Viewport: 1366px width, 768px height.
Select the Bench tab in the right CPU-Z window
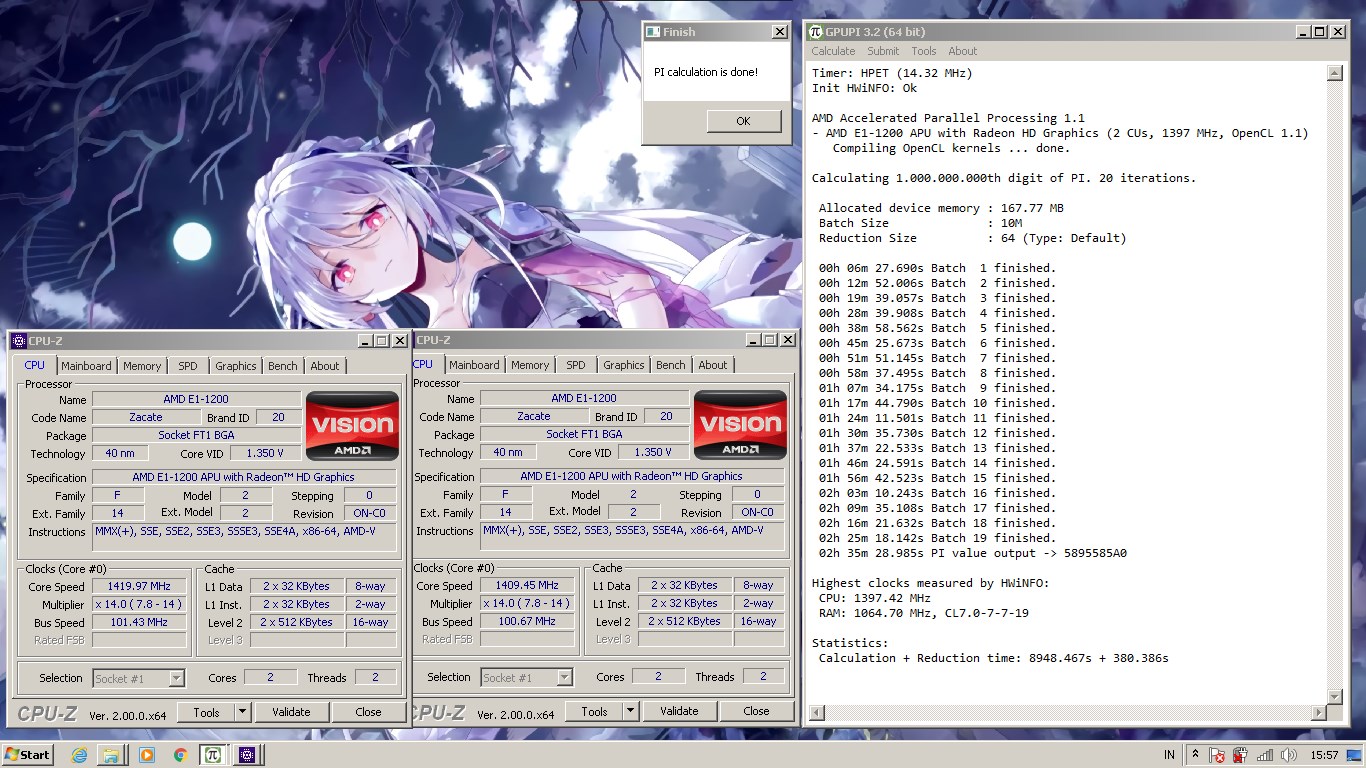pos(671,365)
